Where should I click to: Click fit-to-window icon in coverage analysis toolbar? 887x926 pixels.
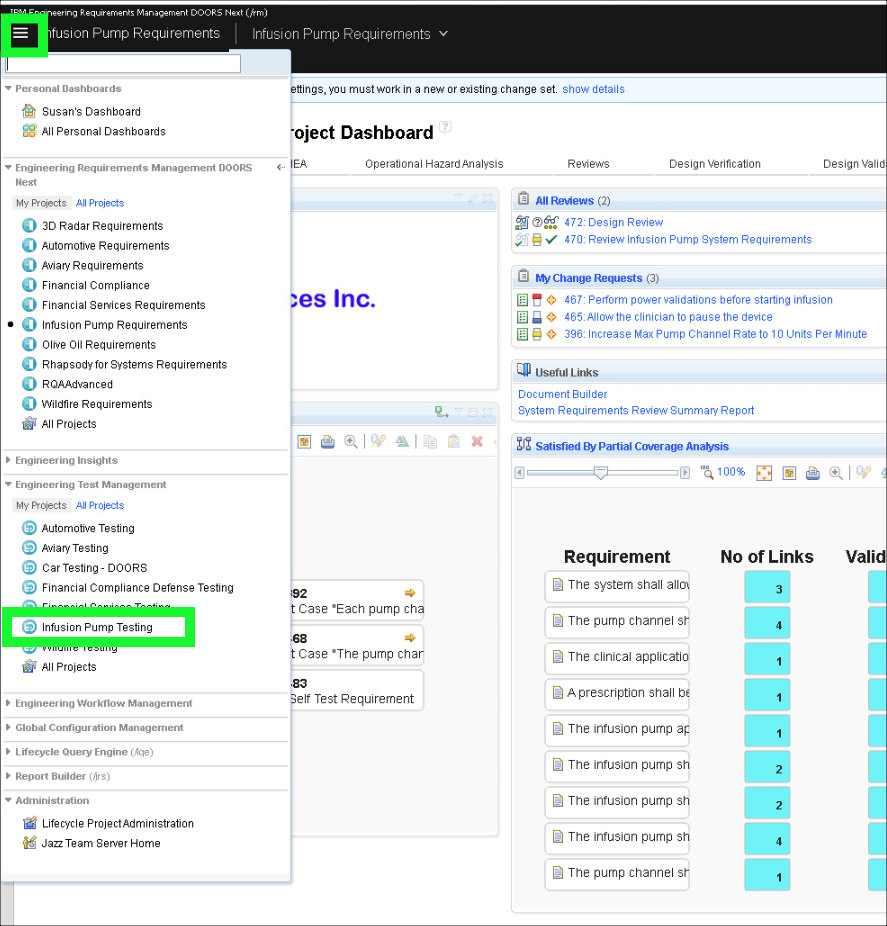click(x=764, y=472)
